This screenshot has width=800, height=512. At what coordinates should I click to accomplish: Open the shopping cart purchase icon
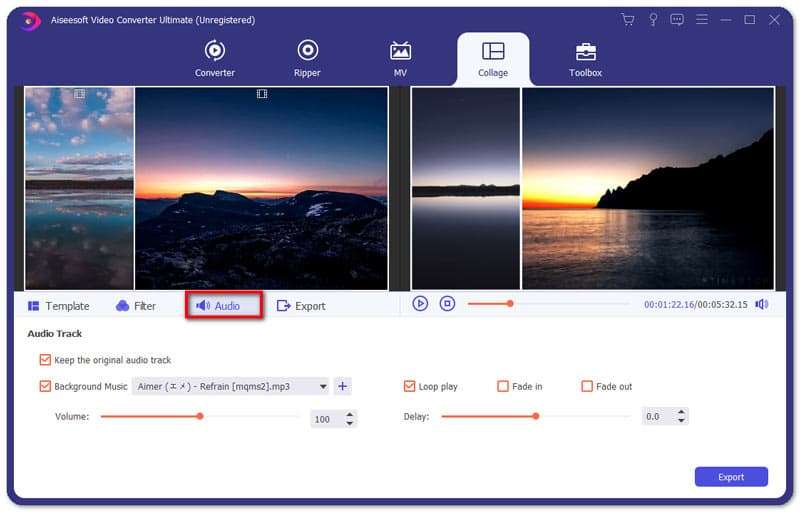click(628, 20)
